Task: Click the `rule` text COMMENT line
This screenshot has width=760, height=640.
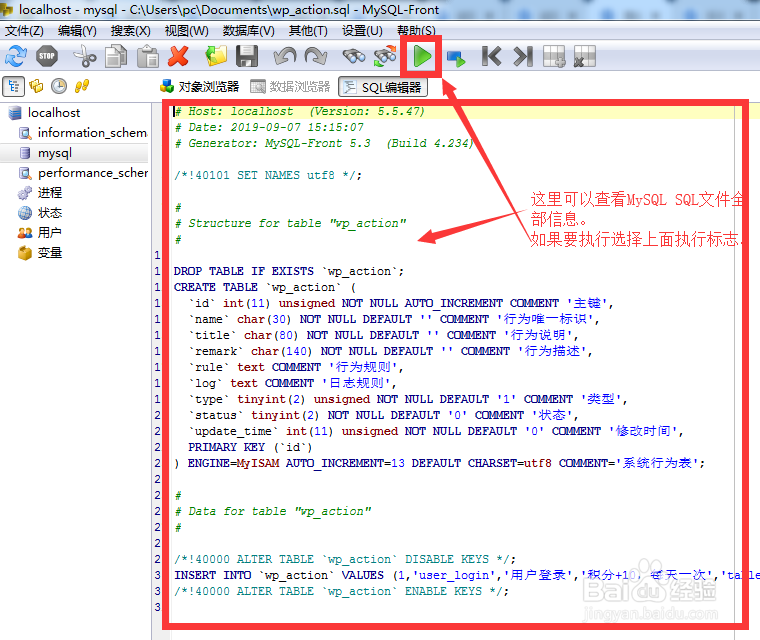Action: pyautogui.click(x=296, y=367)
